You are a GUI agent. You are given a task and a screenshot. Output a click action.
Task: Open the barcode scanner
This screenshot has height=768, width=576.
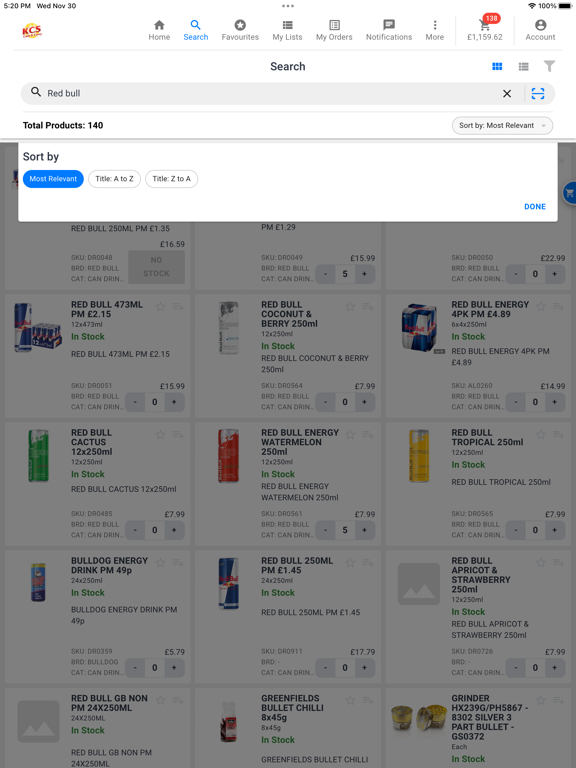(x=538, y=94)
